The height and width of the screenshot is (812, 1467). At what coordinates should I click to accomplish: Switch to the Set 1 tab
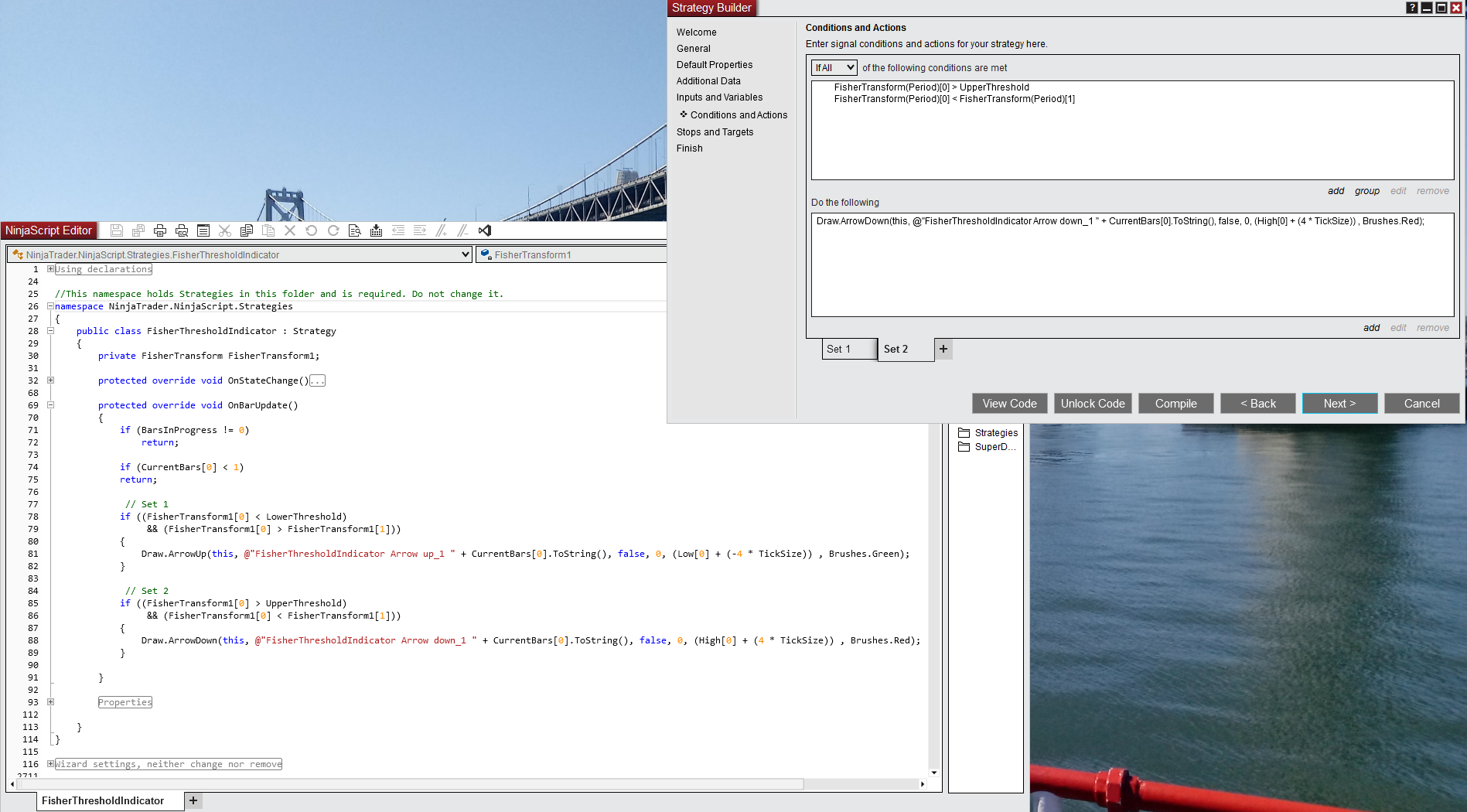coord(849,350)
